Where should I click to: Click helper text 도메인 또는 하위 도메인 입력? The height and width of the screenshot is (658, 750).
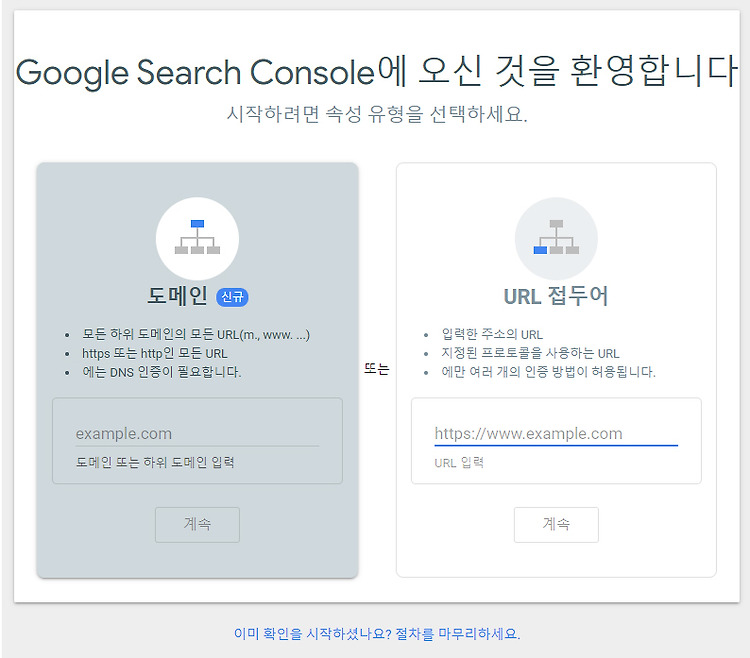(155, 462)
